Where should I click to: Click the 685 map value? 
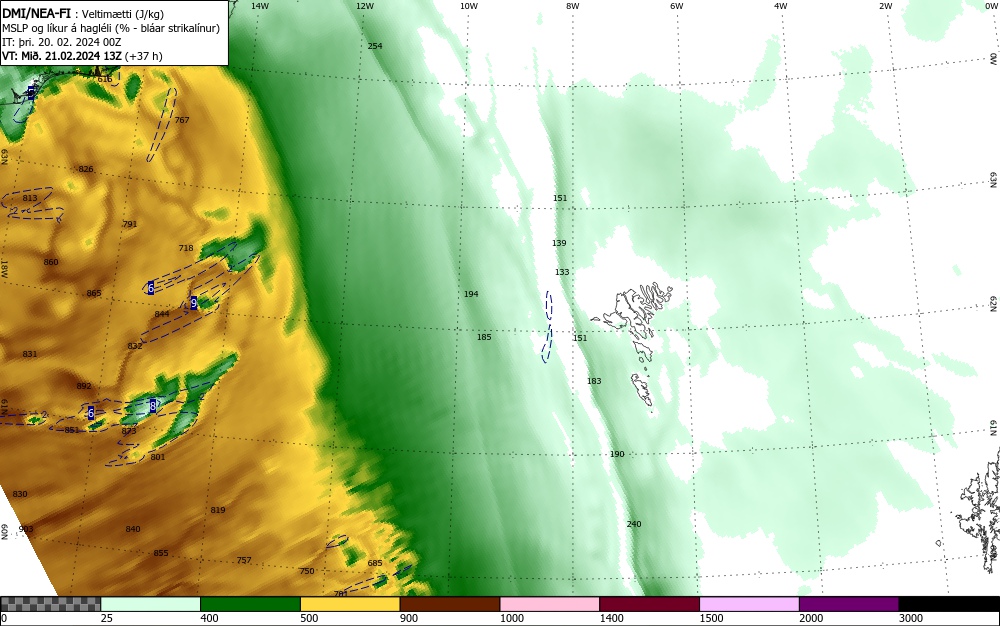[x=375, y=563]
